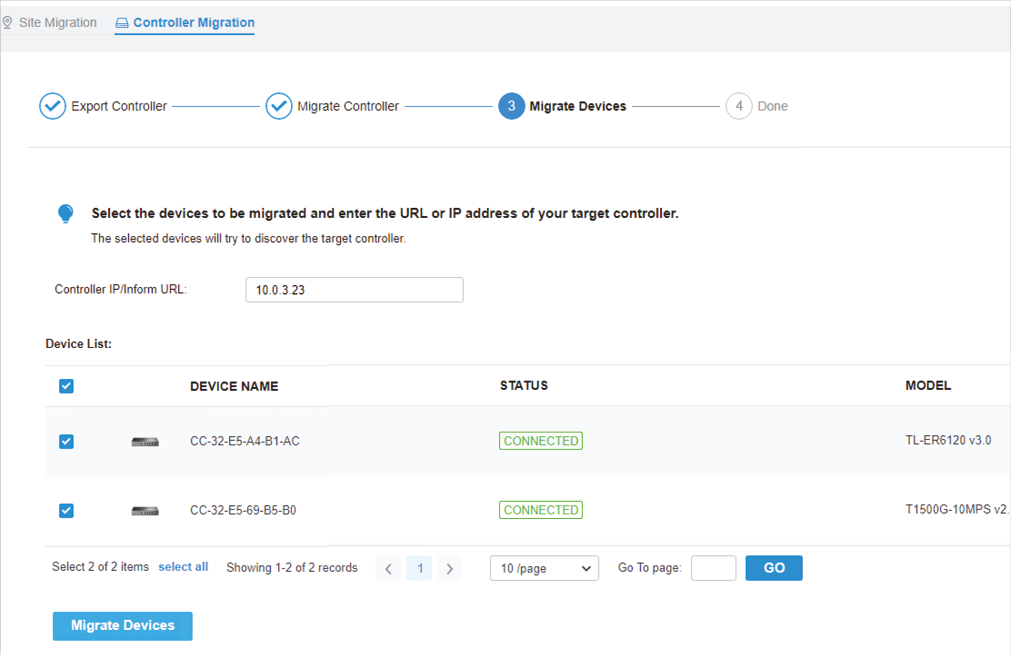Click the TL-ER6120 v3.0 model cell
1011x655 pixels.
(x=948, y=440)
